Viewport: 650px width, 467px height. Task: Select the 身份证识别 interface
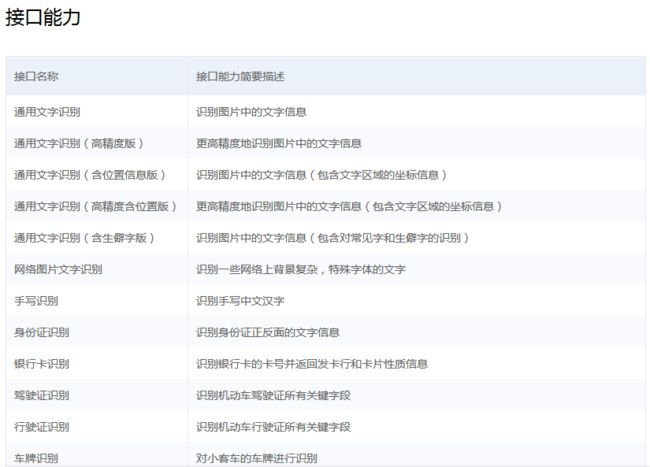pos(42,332)
